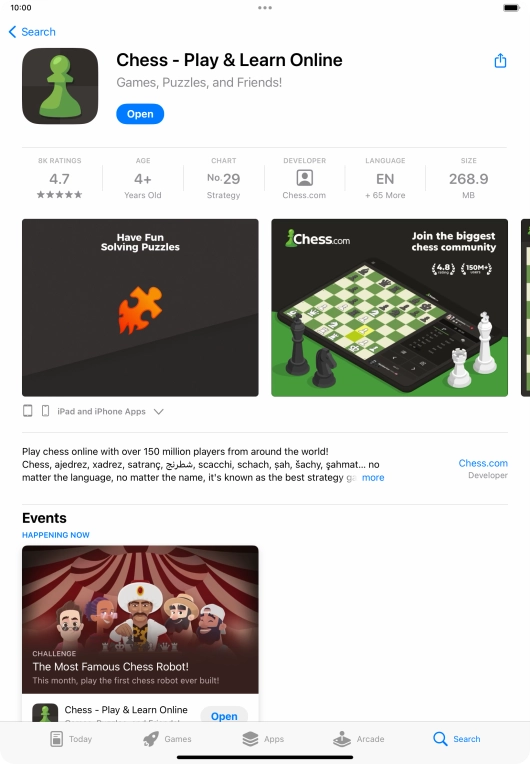The width and height of the screenshot is (530, 764).
Task: Open the three-dot multitasking menu
Action: [x=265, y=8]
